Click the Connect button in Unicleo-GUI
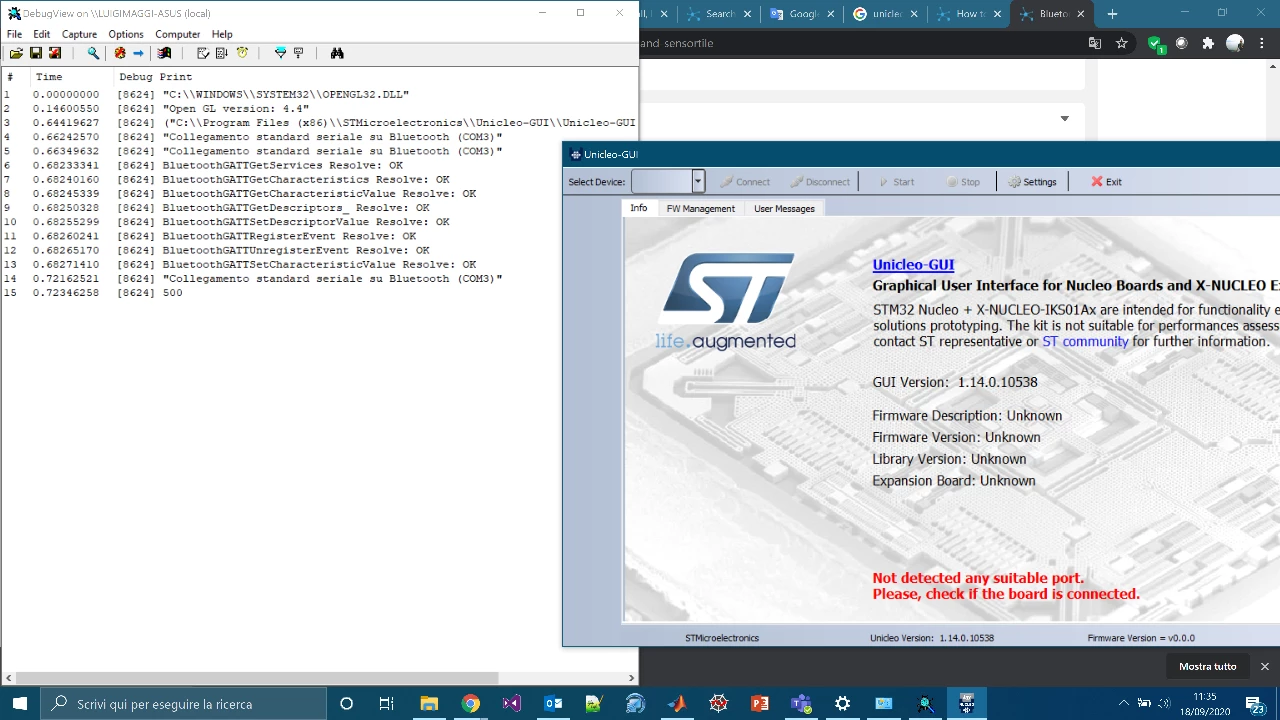1280x720 pixels. (x=744, y=181)
